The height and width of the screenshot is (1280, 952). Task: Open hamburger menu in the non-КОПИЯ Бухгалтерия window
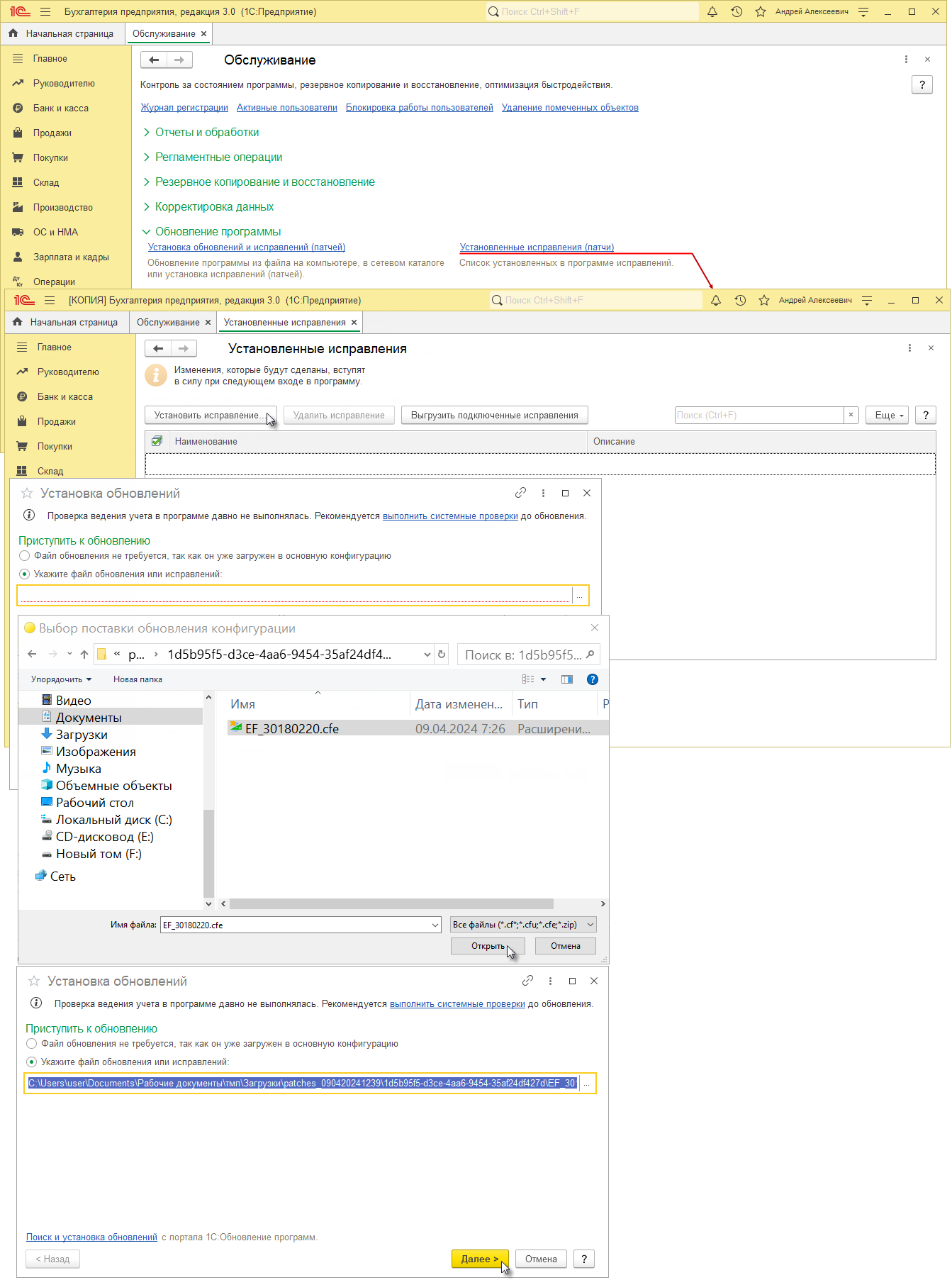point(45,11)
